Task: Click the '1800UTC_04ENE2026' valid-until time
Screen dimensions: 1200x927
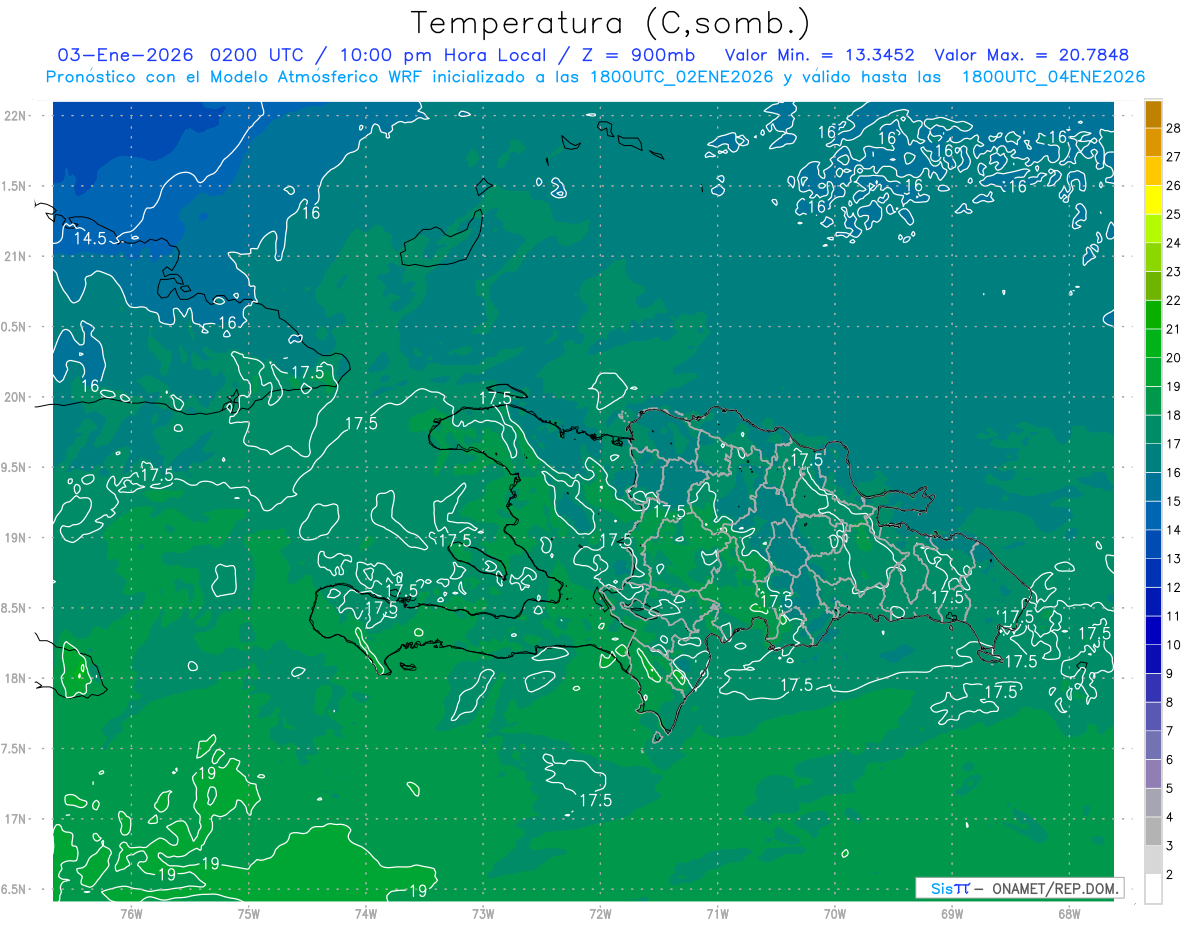Action: pyautogui.click(x=1053, y=77)
